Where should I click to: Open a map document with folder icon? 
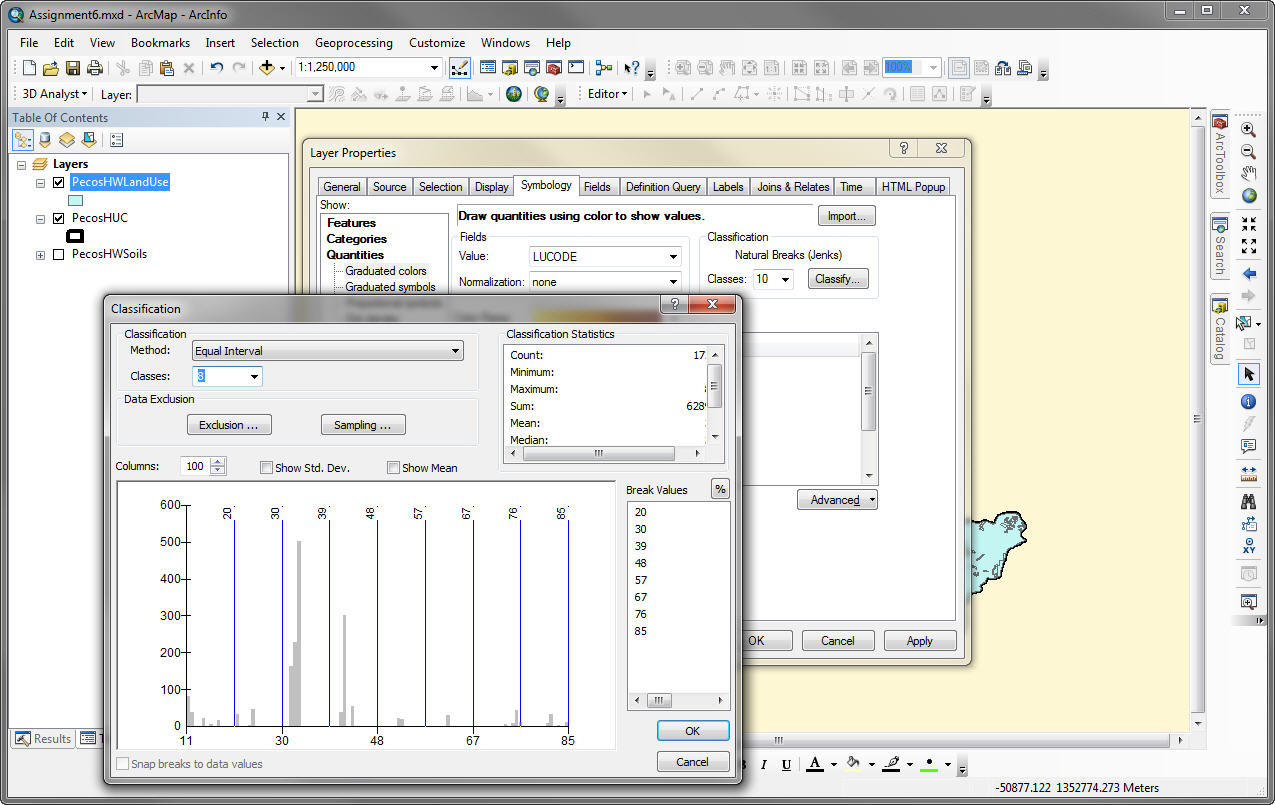(51, 68)
